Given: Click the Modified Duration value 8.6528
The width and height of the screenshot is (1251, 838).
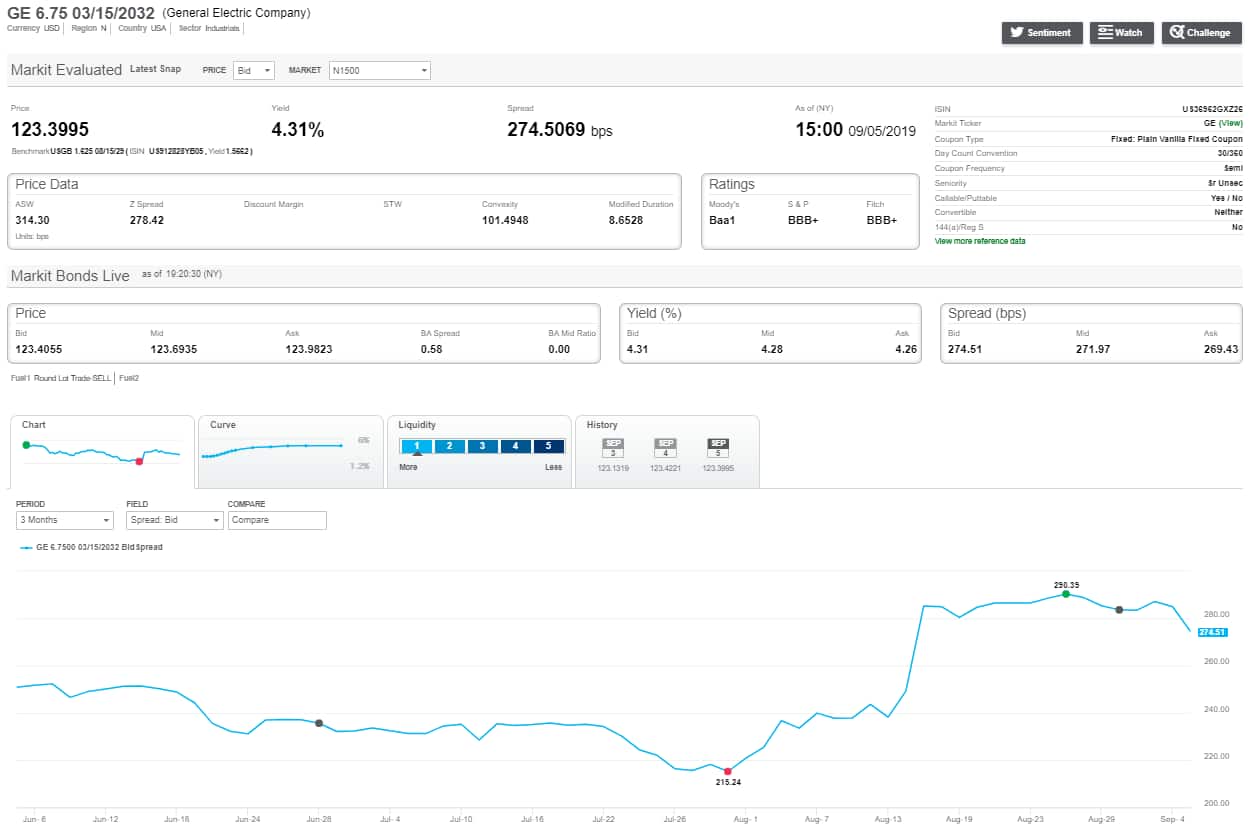Looking at the screenshot, I should tap(626, 220).
